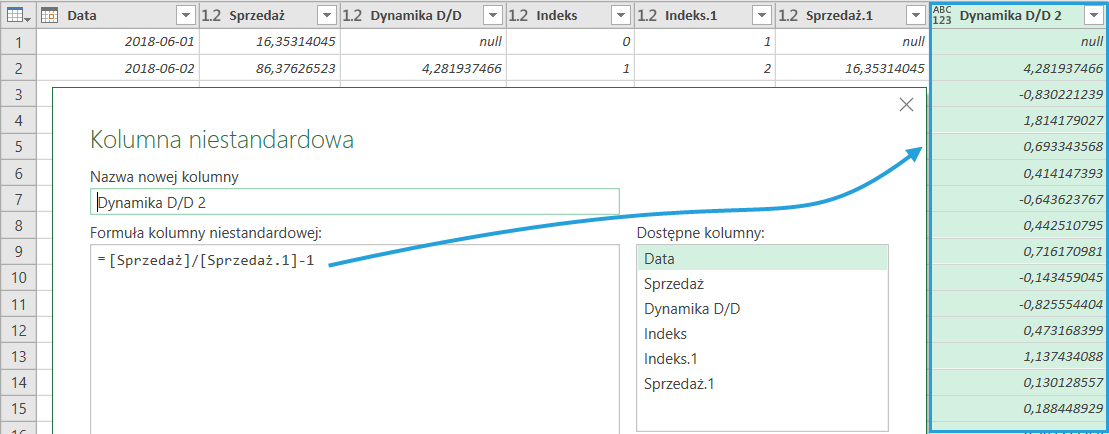This screenshot has height=434, width=1109.
Task: Open the filter dropdown for the Data column
Action: pos(183,15)
